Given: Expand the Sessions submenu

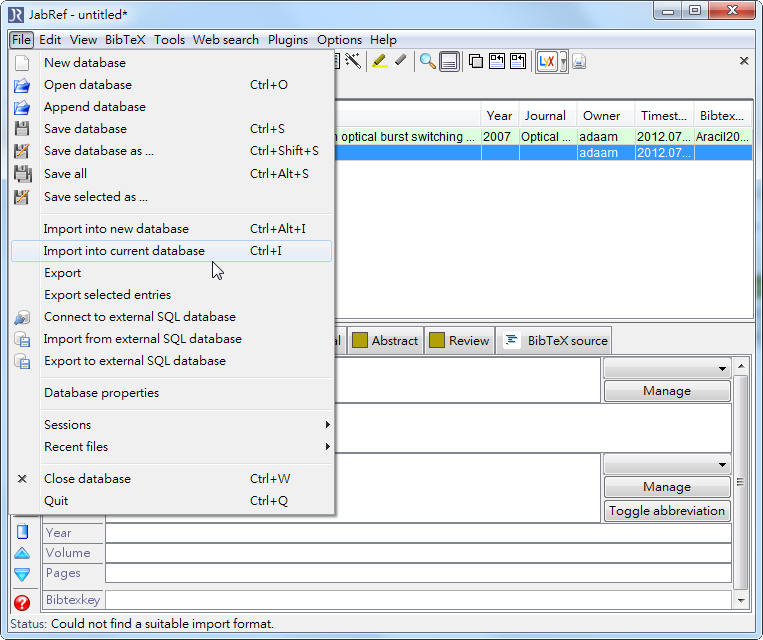Looking at the screenshot, I should tap(171, 424).
